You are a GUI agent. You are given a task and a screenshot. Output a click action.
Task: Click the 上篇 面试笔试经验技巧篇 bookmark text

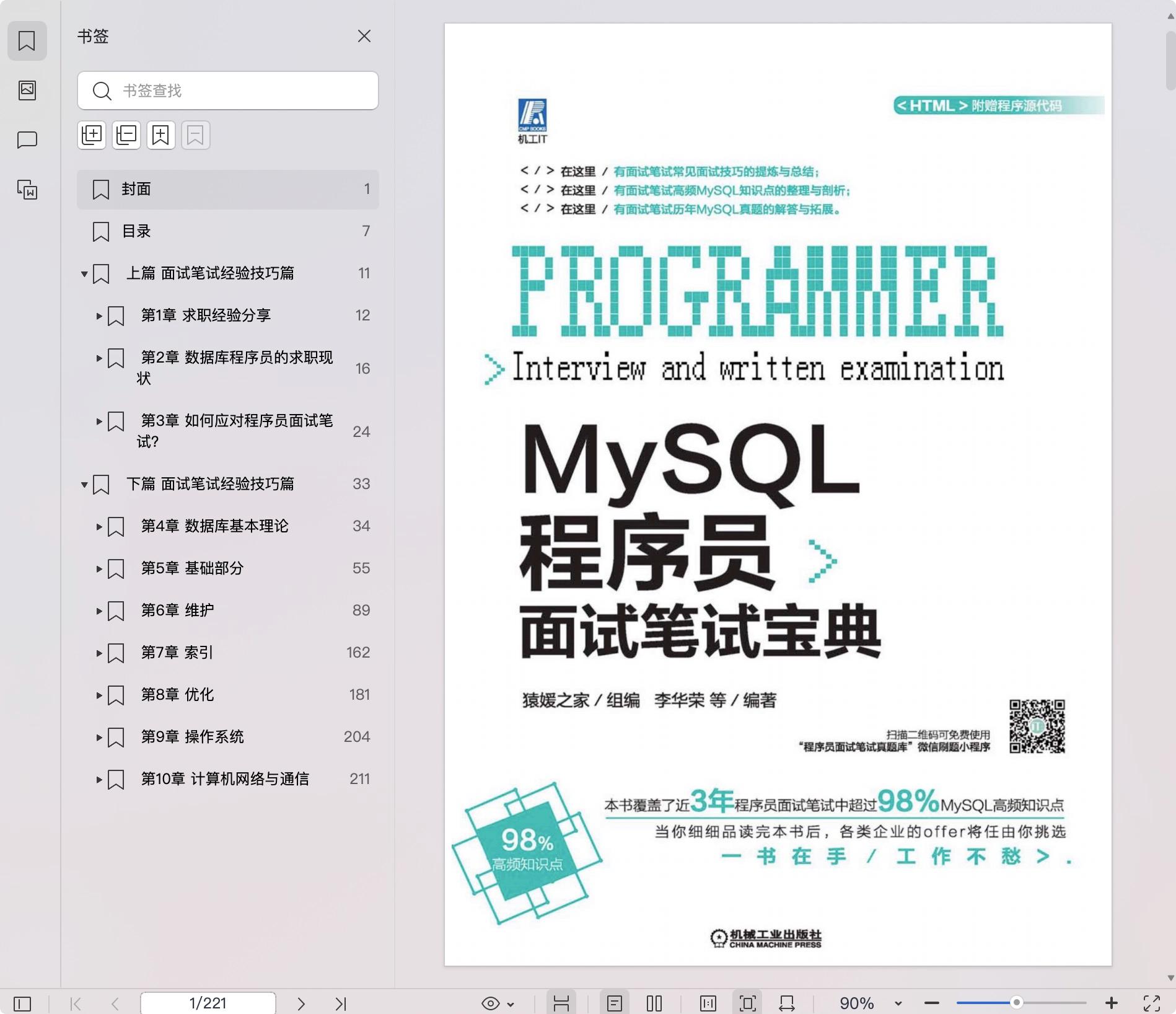coord(210,273)
